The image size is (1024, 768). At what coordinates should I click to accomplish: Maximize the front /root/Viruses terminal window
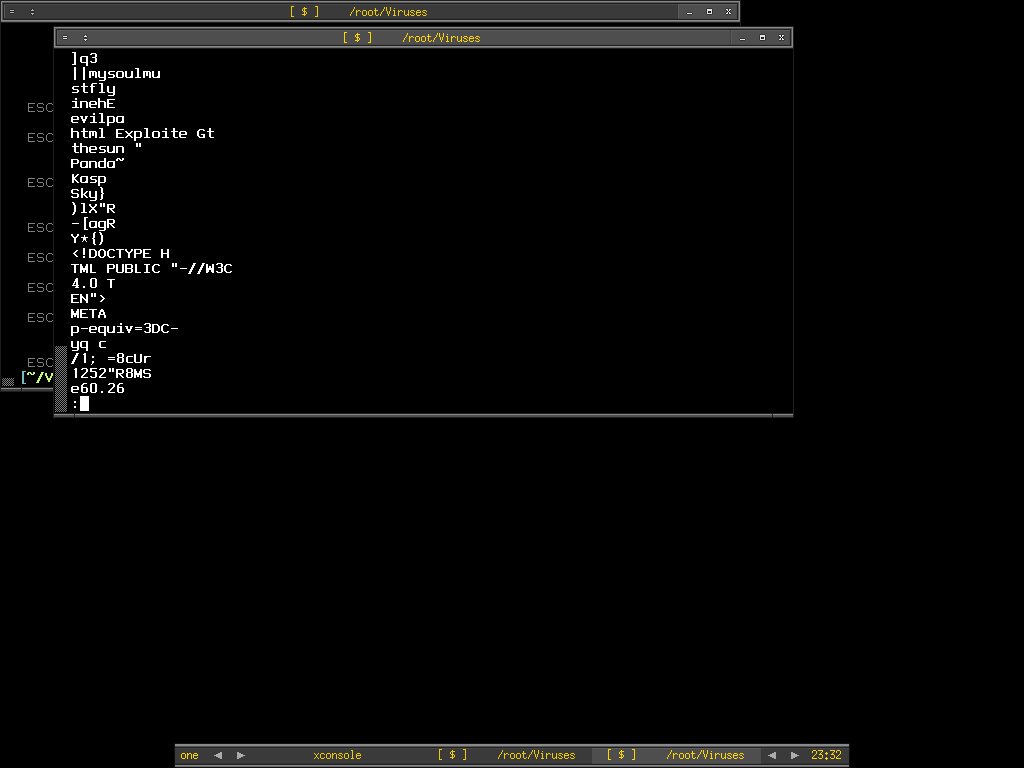(762, 38)
